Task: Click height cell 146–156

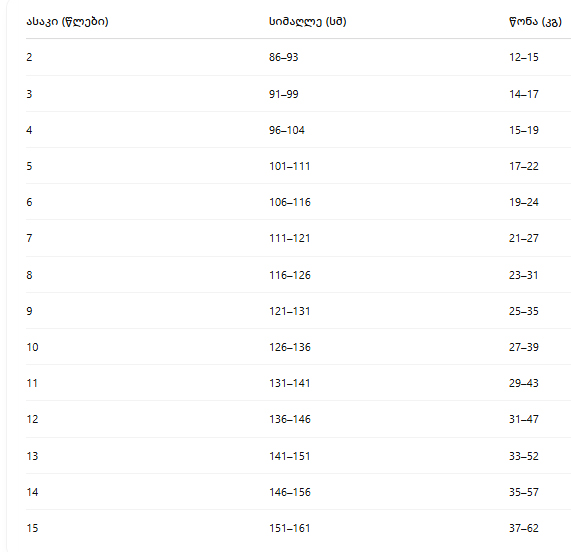Action: tap(290, 492)
